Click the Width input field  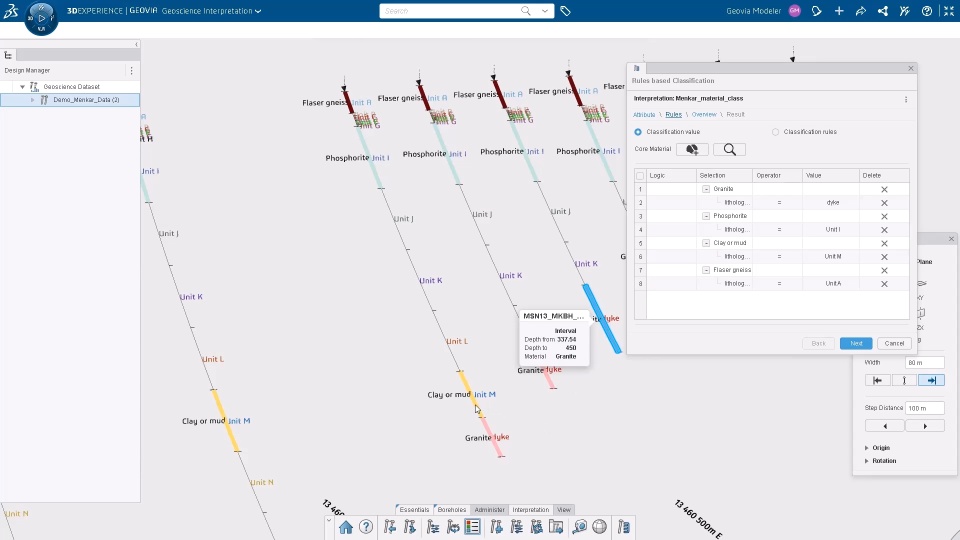coord(924,362)
